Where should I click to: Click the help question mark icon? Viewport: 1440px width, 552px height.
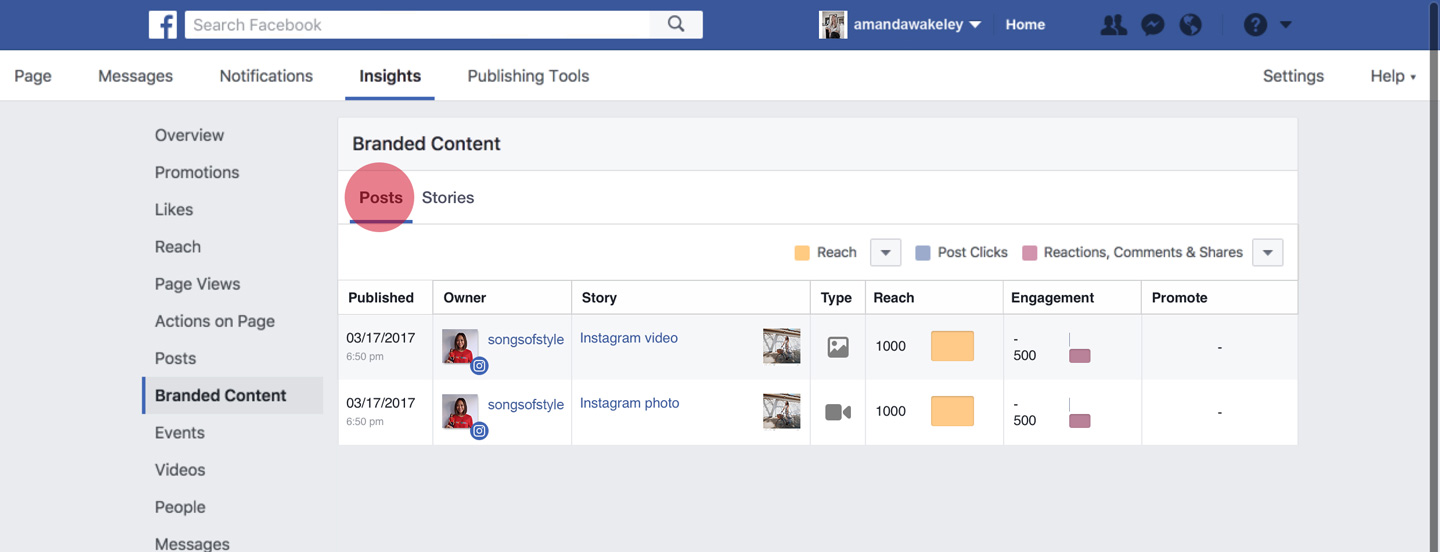point(1255,25)
